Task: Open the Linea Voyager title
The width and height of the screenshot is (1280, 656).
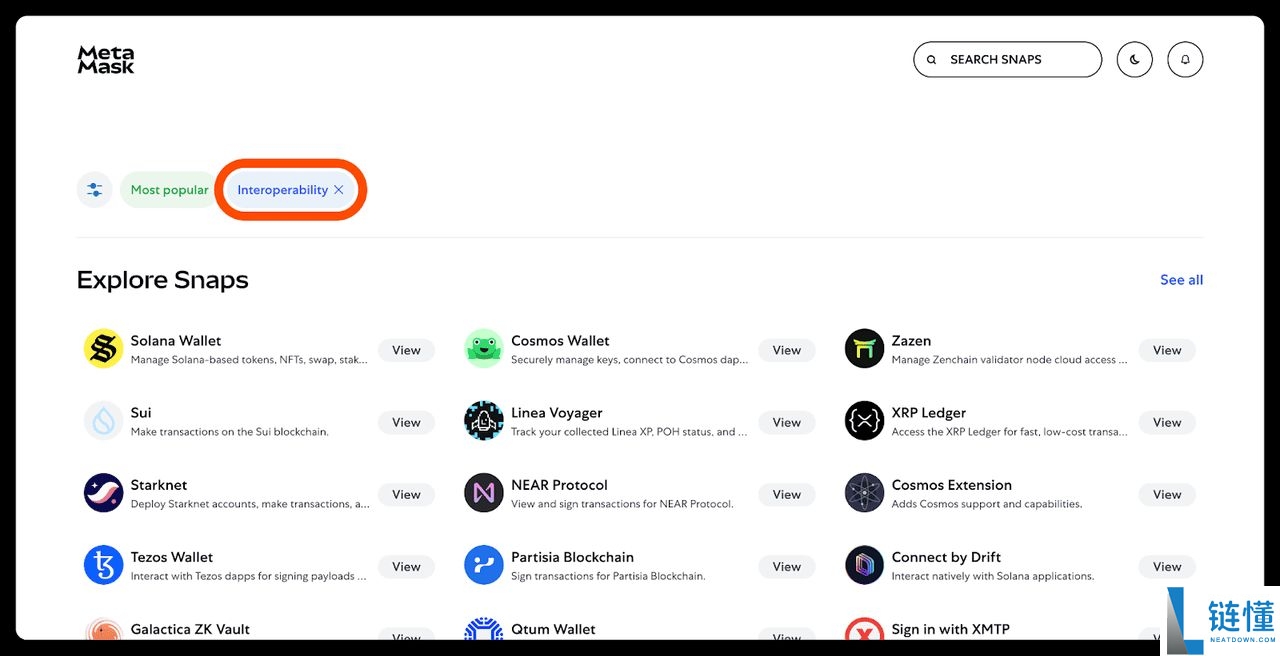Action: click(x=557, y=413)
